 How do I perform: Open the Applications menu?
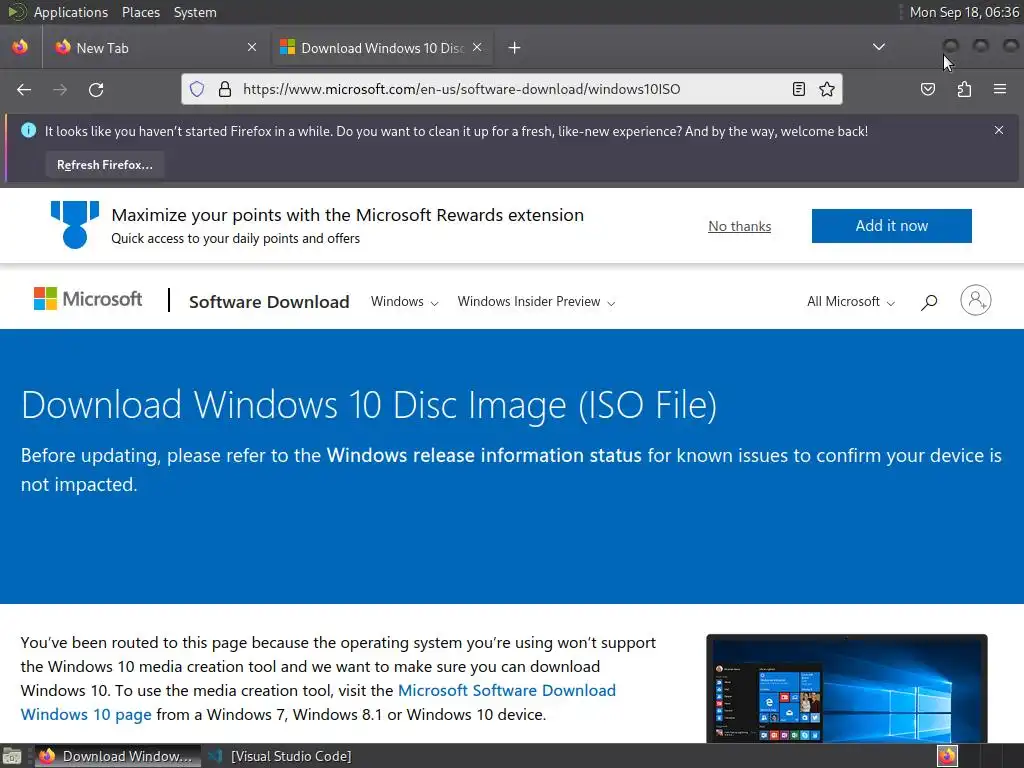71,12
